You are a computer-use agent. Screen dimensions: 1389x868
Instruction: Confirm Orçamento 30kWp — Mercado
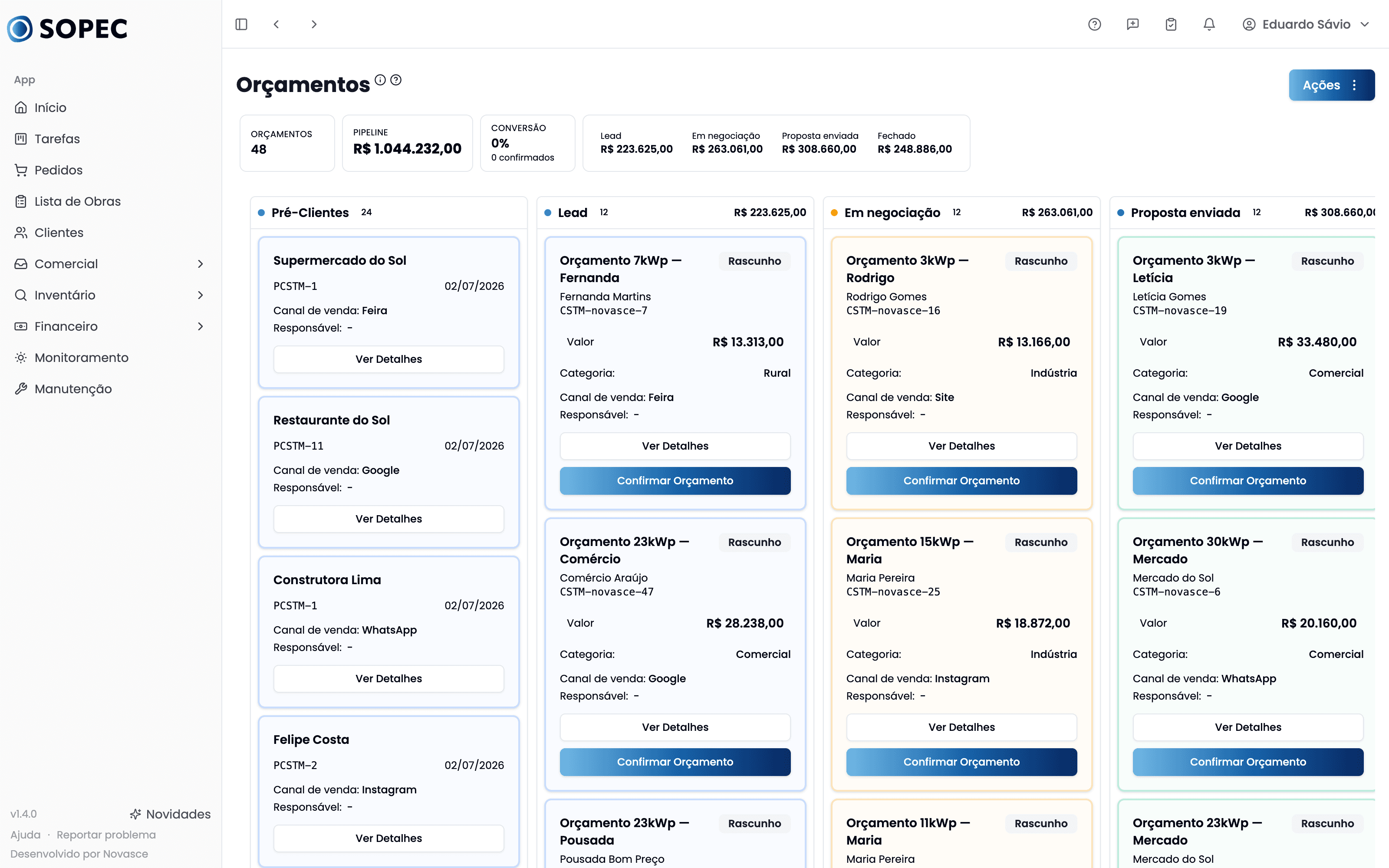(x=1248, y=763)
